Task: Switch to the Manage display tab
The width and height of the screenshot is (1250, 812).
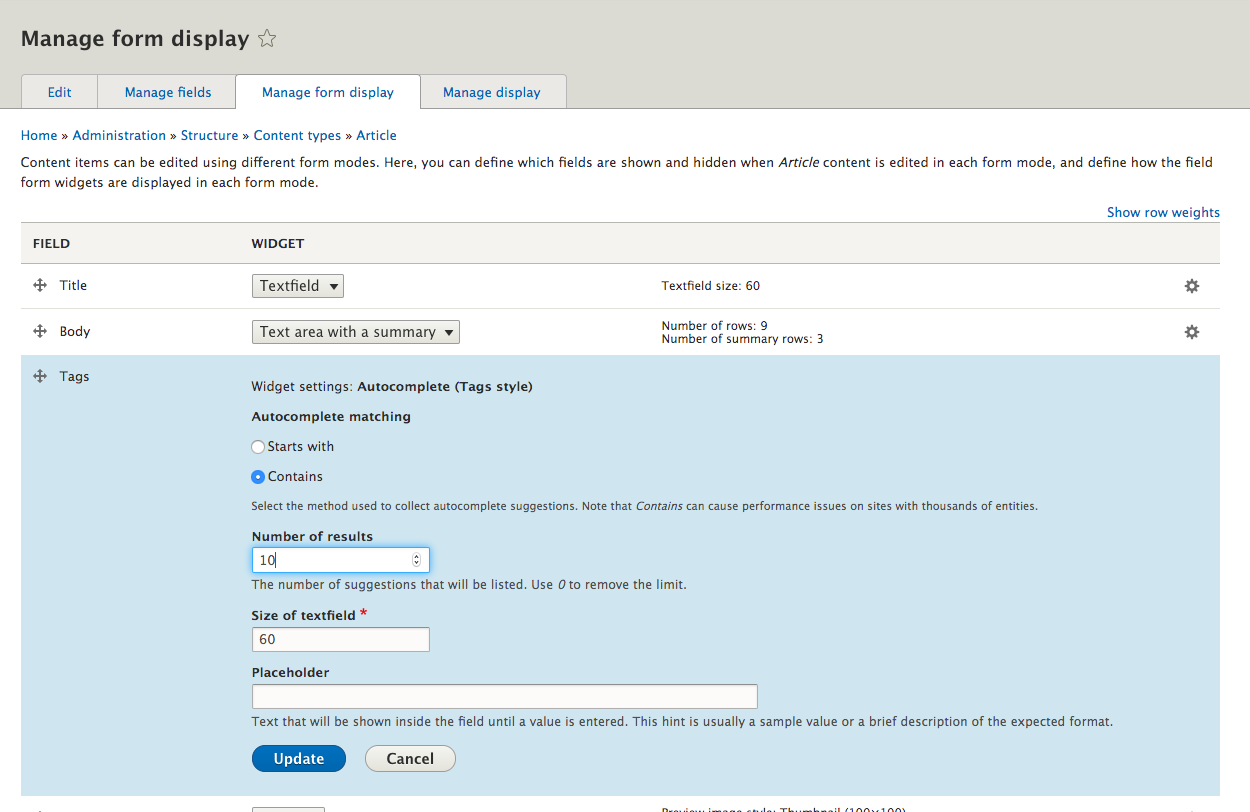Action: click(x=493, y=91)
